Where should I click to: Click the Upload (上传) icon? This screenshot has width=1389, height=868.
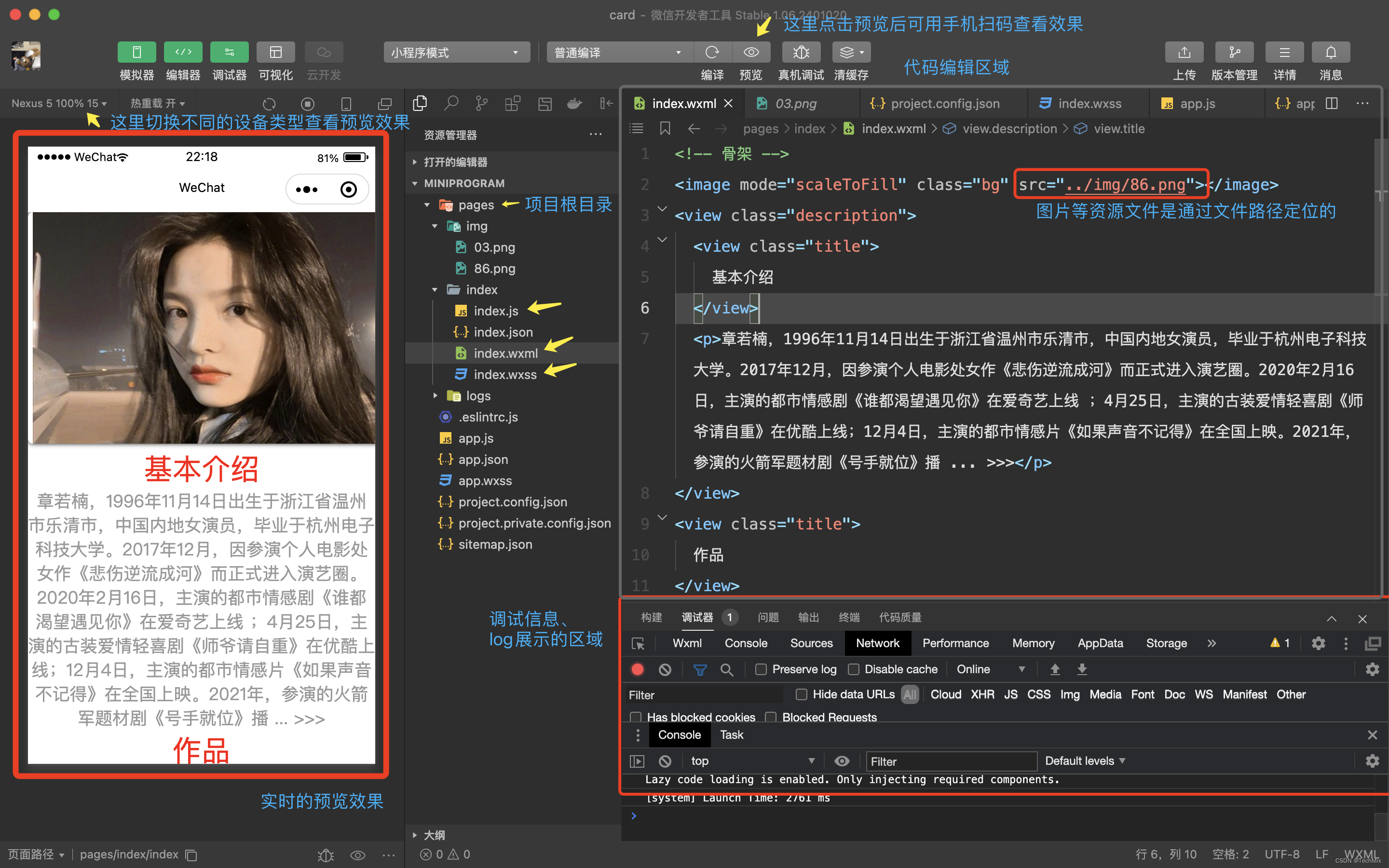(x=1184, y=52)
